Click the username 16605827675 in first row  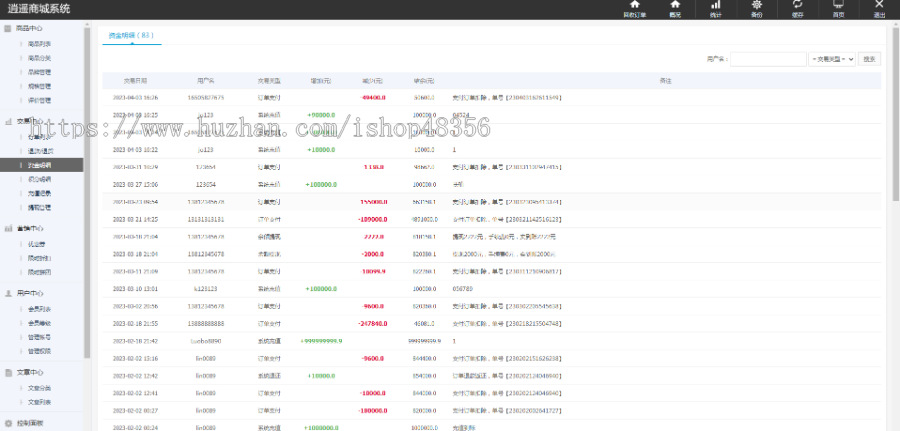click(205, 98)
